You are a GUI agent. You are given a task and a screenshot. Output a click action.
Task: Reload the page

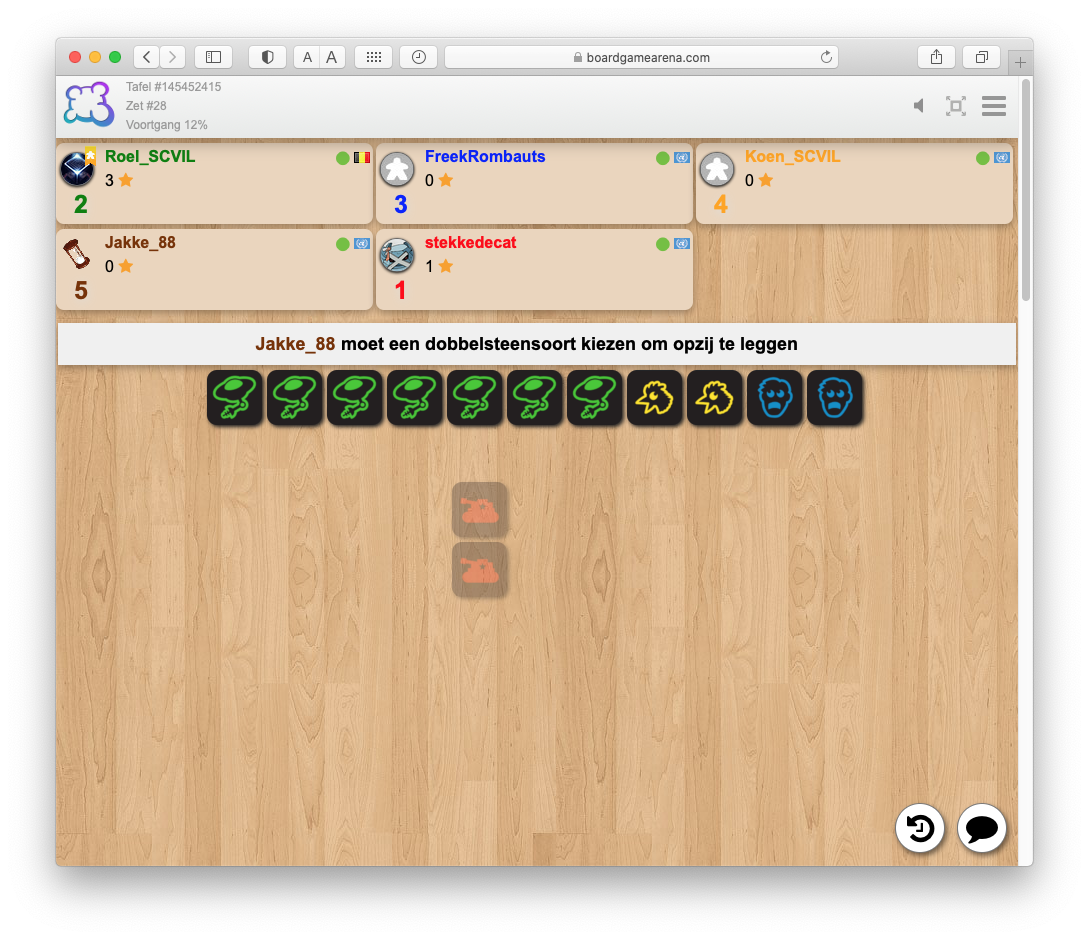tap(826, 57)
